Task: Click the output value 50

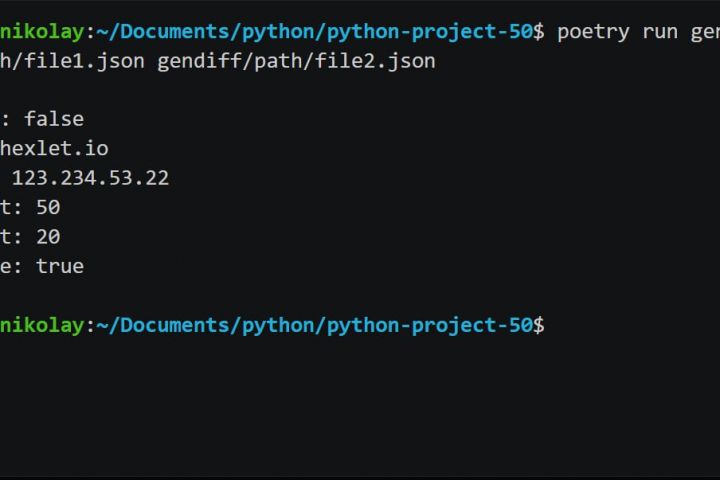Action: (48, 207)
